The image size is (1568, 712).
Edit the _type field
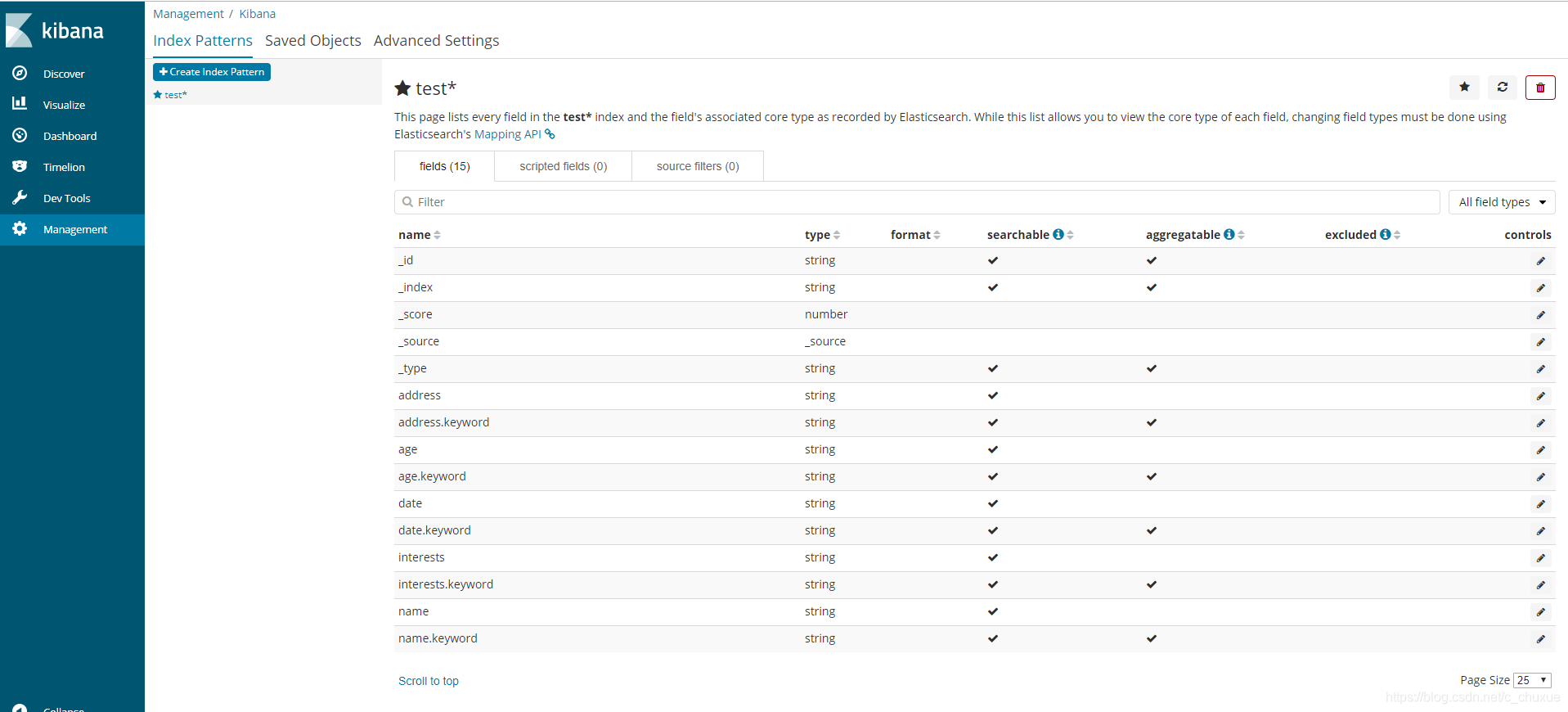point(1541,369)
